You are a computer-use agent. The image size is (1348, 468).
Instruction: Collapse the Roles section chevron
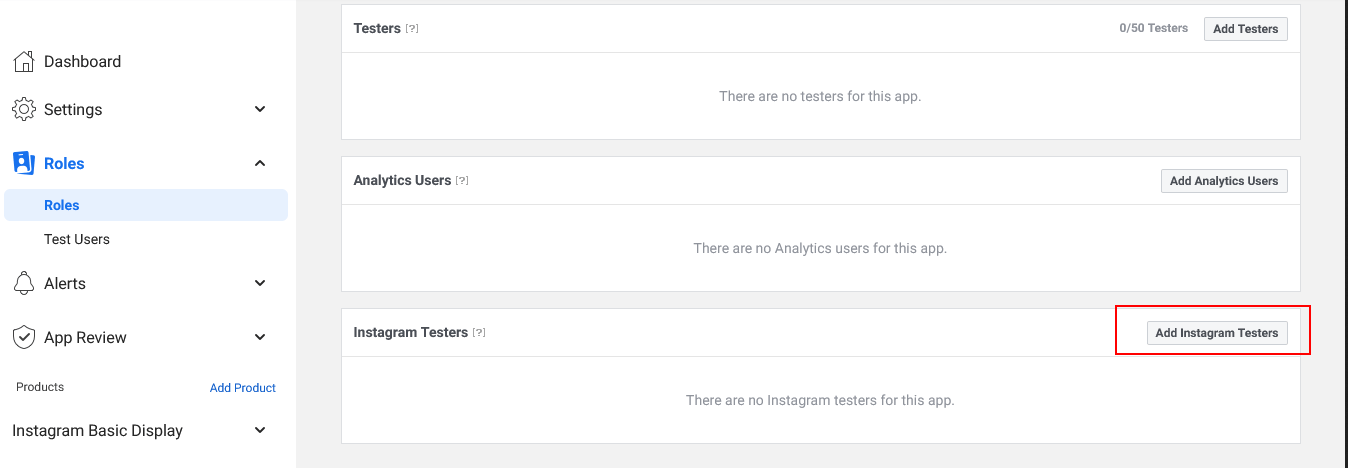click(x=260, y=163)
